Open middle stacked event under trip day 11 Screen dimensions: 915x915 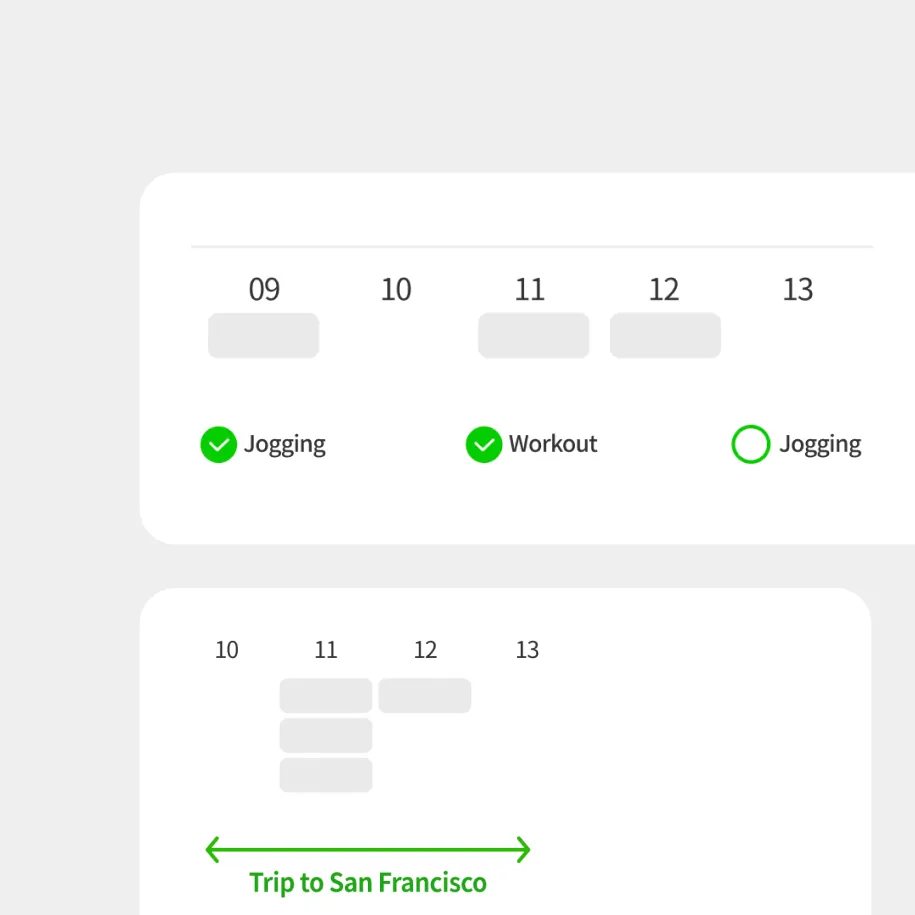(326, 736)
